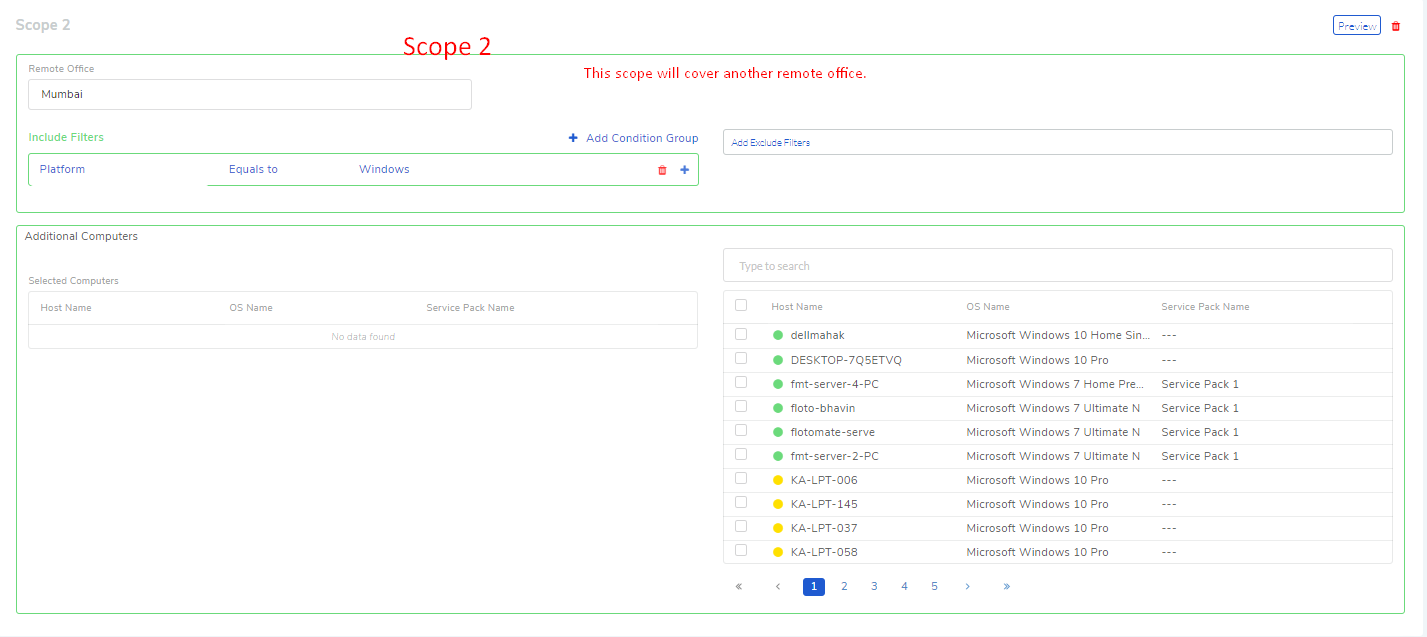The width and height of the screenshot is (1427, 637).
Task: Click the plus icon beside Add Condition Group
Action: click(573, 138)
